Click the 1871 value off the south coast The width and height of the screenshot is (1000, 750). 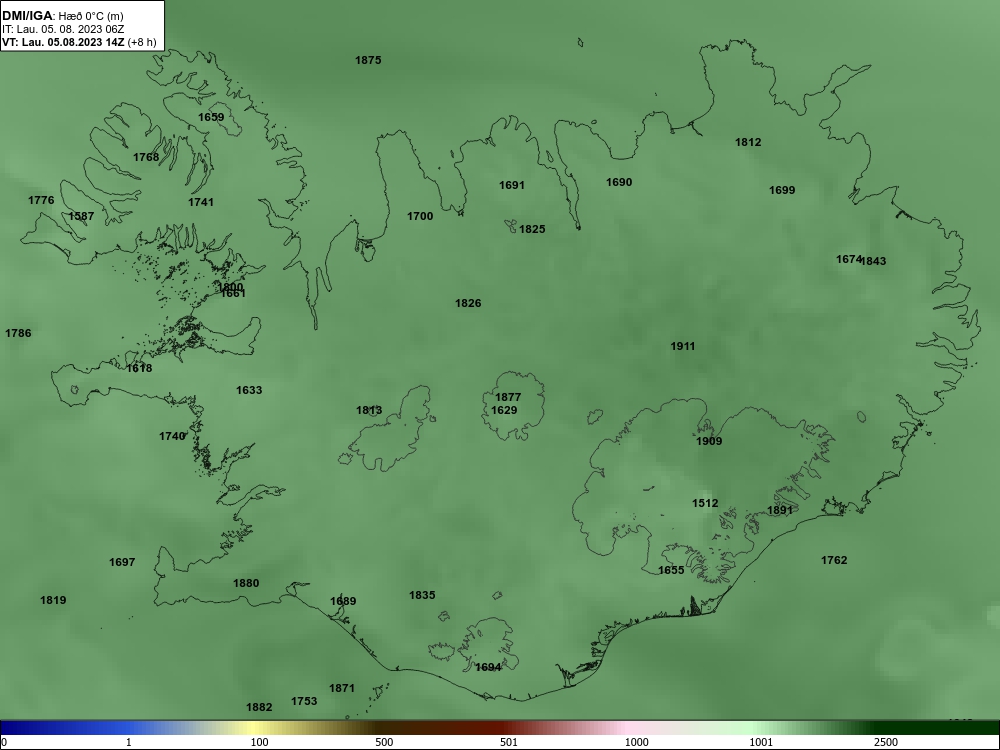(342, 689)
